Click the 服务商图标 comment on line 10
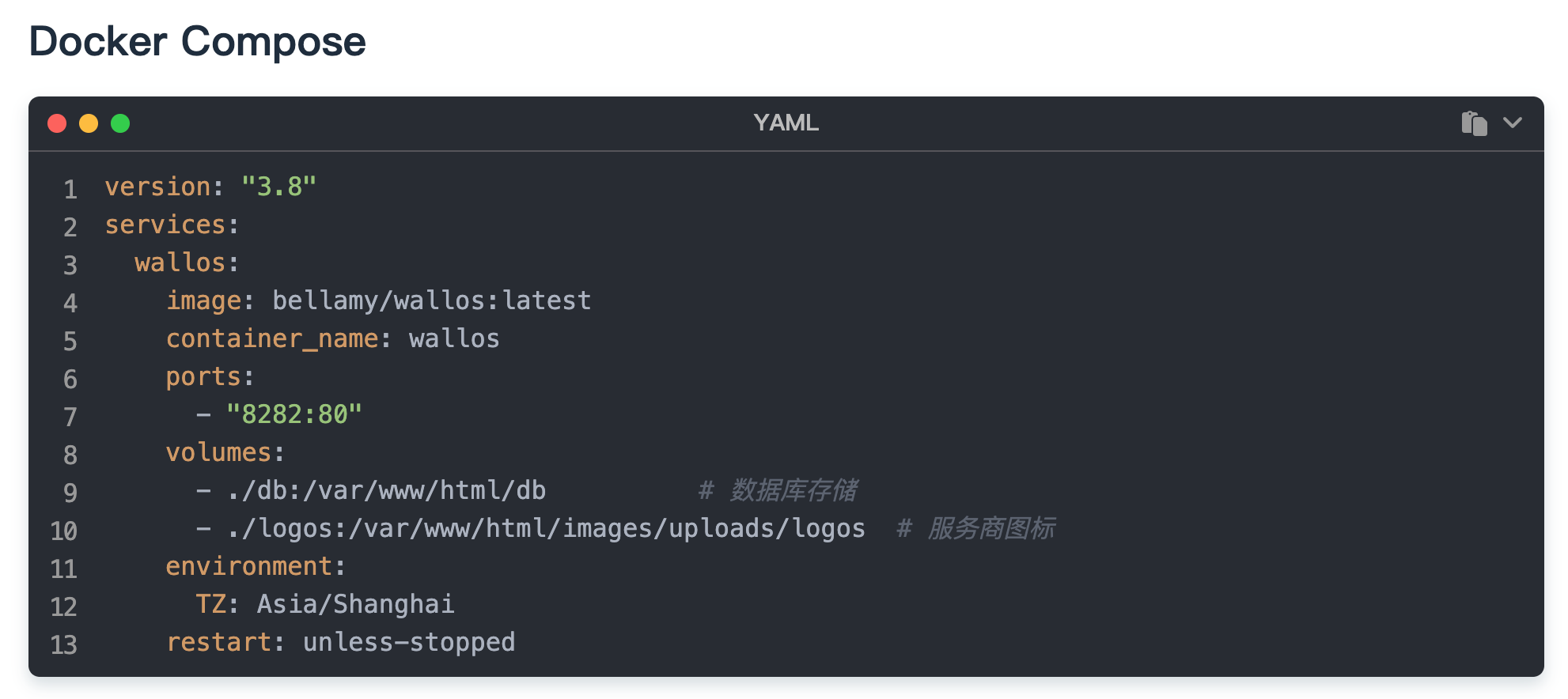The image size is (1568, 699). pos(990,528)
